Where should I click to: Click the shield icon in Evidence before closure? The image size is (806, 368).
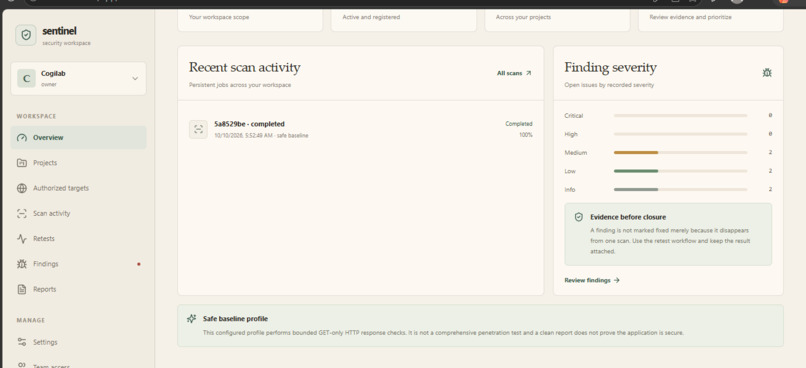click(579, 217)
